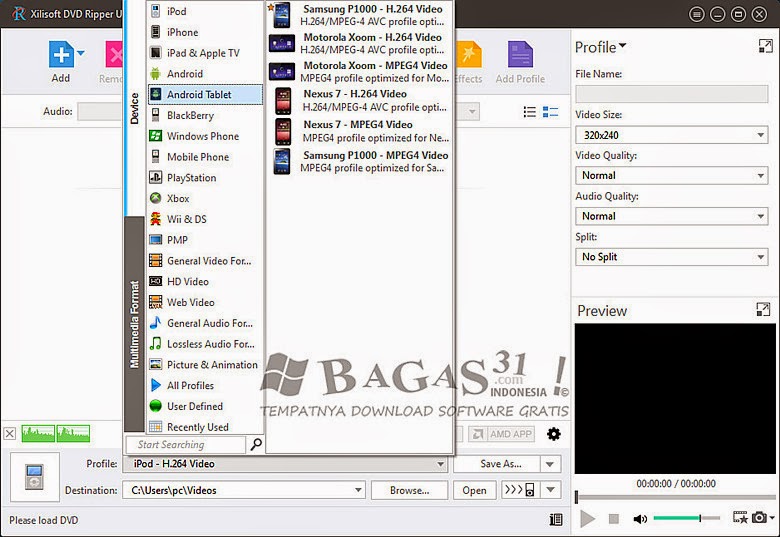Click the Start Searching field
The image size is (780, 537).
186,445
